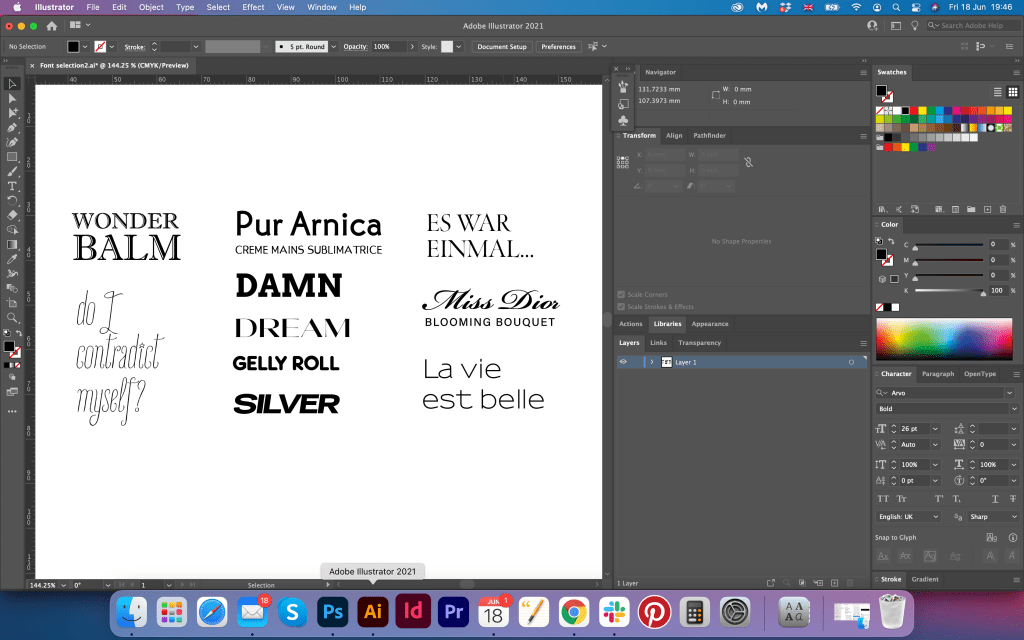Click the Preferences button
The image size is (1024, 640).
pos(558,47)
